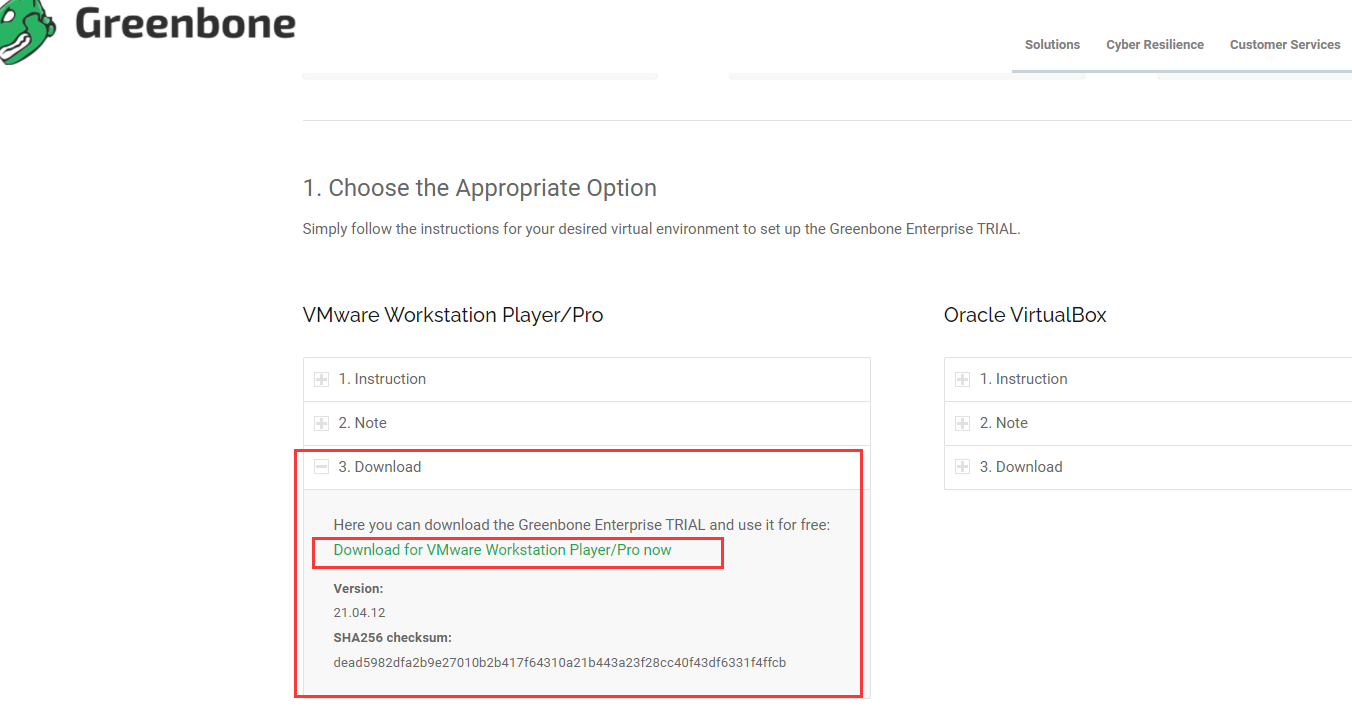Screen dimensions: 1352x728
Task: Click the SHA256 checksum: label
Action: point(393,637)
